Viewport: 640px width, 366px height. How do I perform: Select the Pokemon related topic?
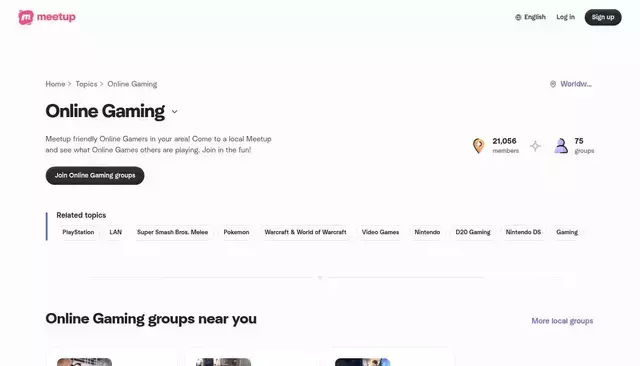point(236,232)
